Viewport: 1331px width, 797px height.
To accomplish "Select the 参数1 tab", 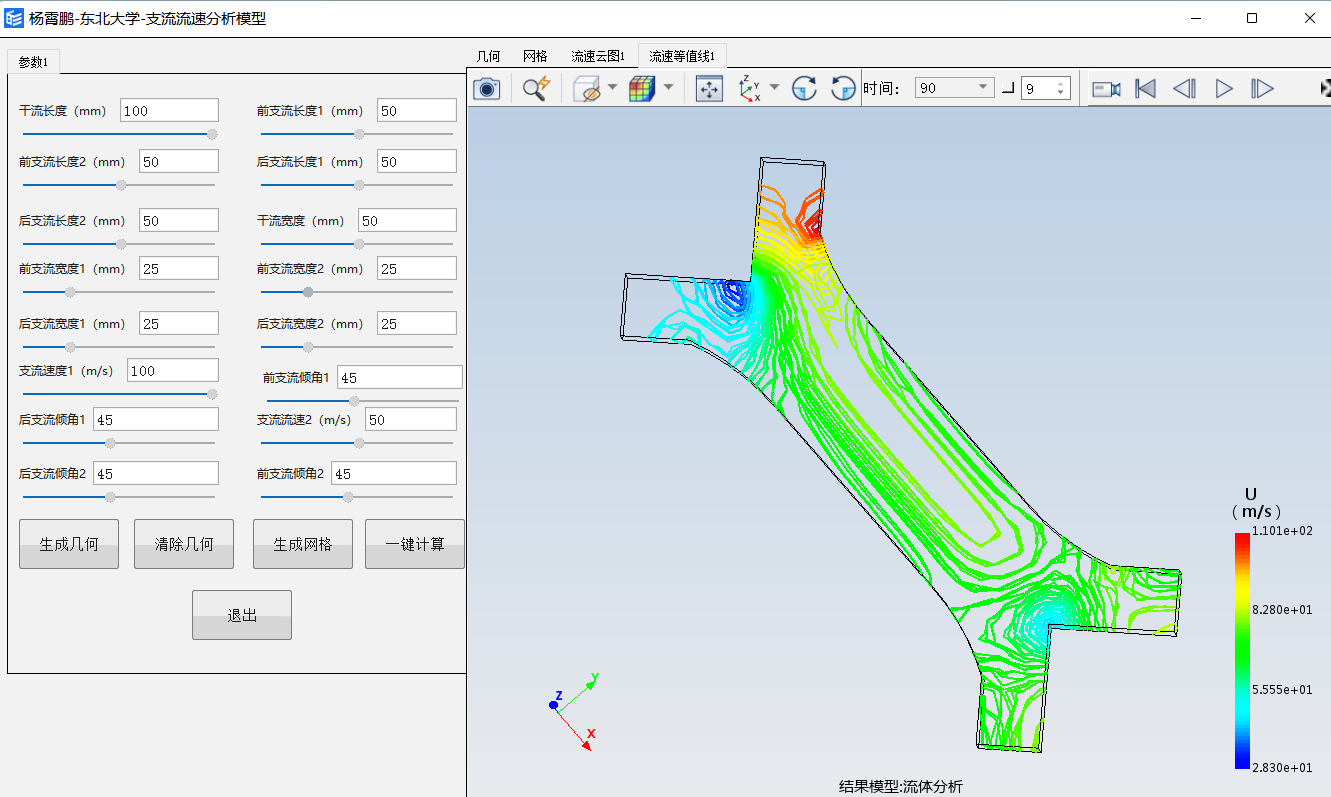I will [x=33, y=61].
